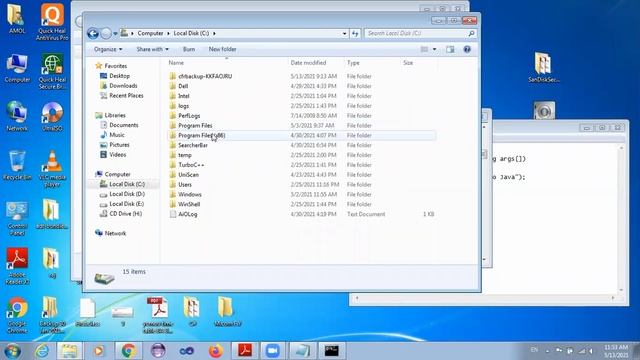Select the SanDiskSec desktop icon
This screenshot has height=360, width=640.
click(543, 68)
